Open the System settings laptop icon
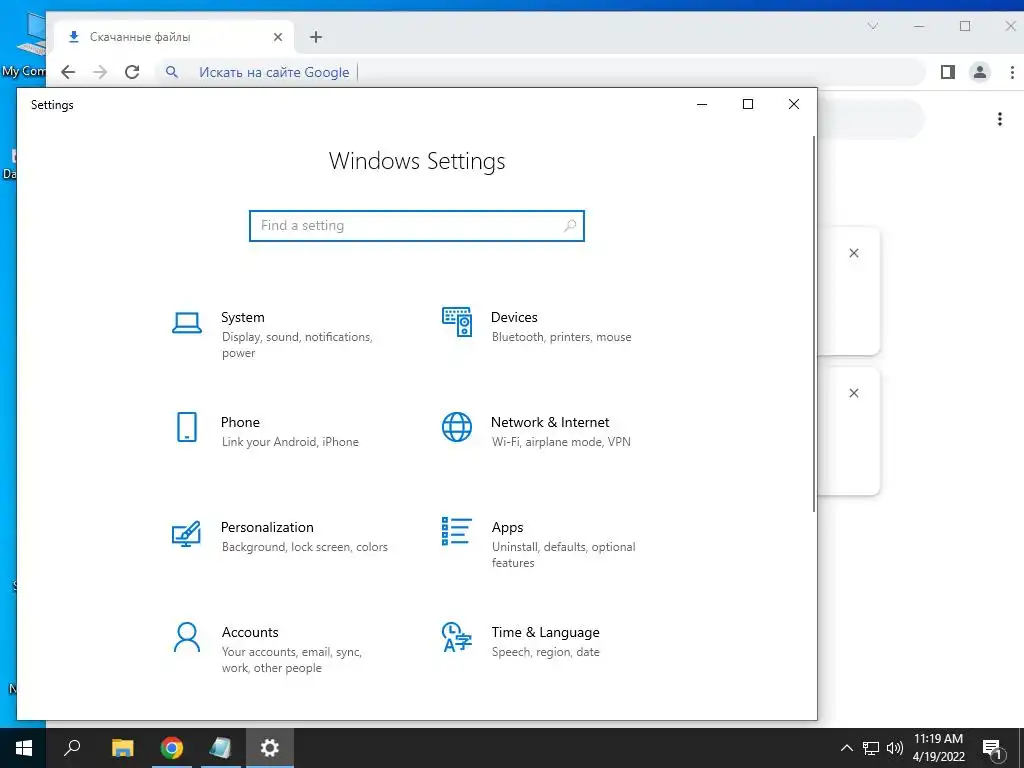The height and width of the screenshot is (768, 1024). tap(187, 323)
